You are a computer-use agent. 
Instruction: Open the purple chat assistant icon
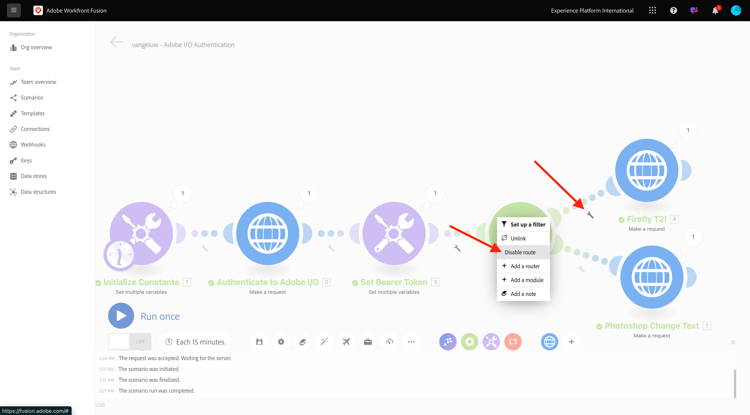point(694,11)
